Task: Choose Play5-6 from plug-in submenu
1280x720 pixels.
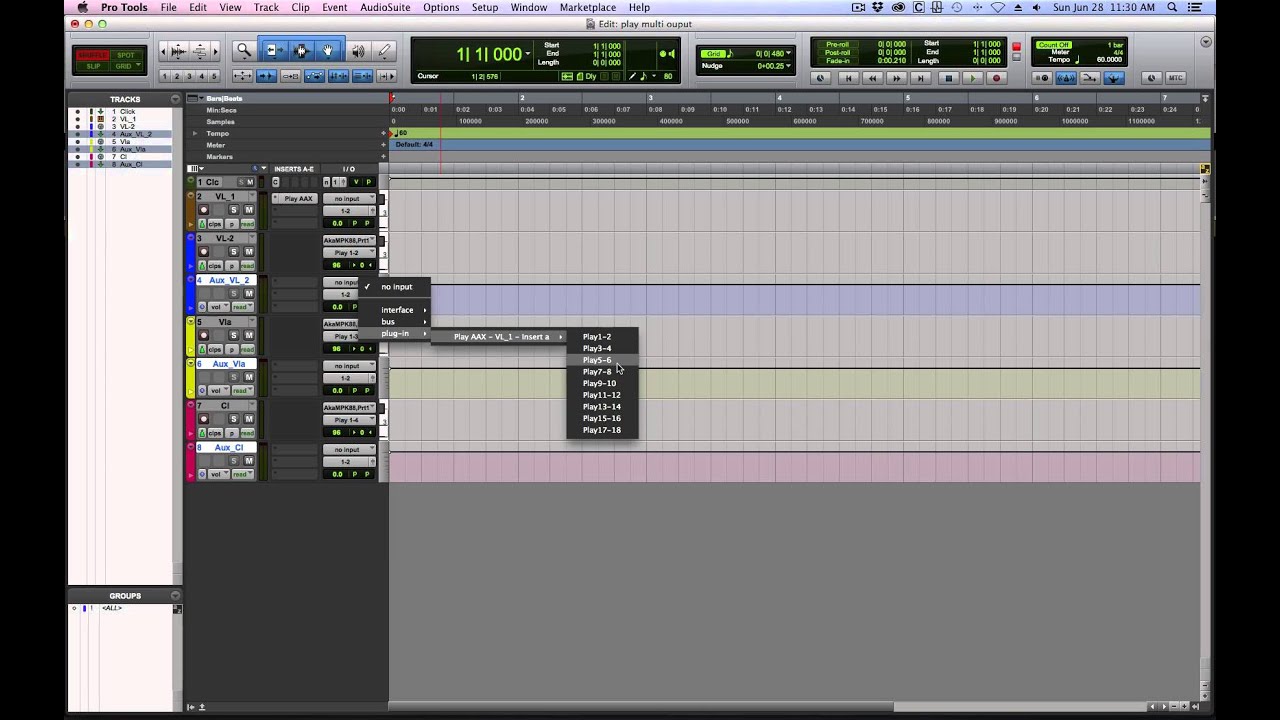Action: (x=602, y=360)
